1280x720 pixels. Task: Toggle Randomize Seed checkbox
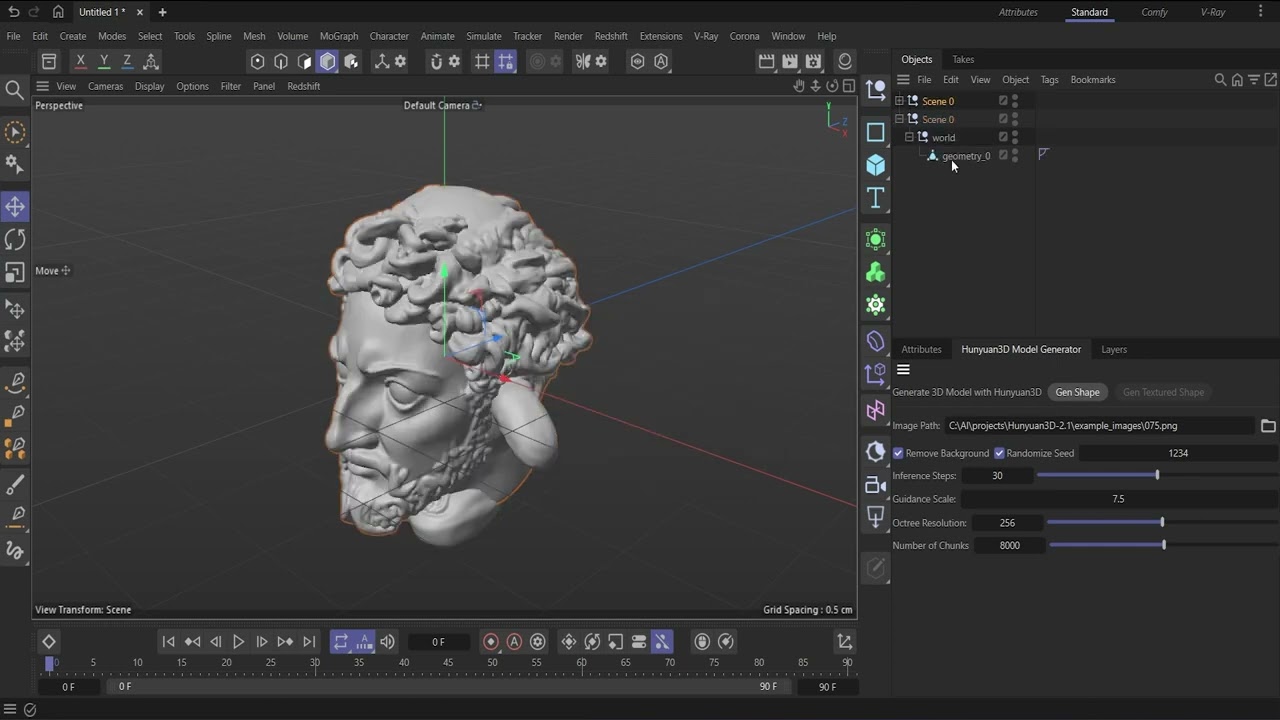[x=999, y=453]
